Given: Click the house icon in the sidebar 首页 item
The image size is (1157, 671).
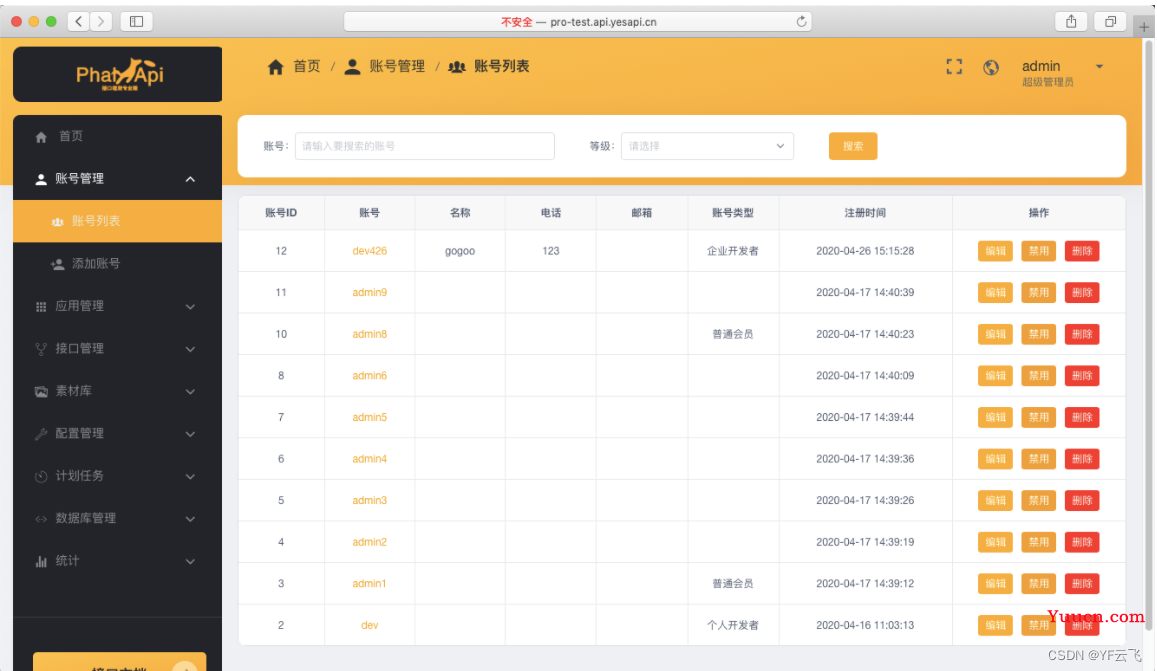Looking at the screenshot, I should click(x=41, y=137).
